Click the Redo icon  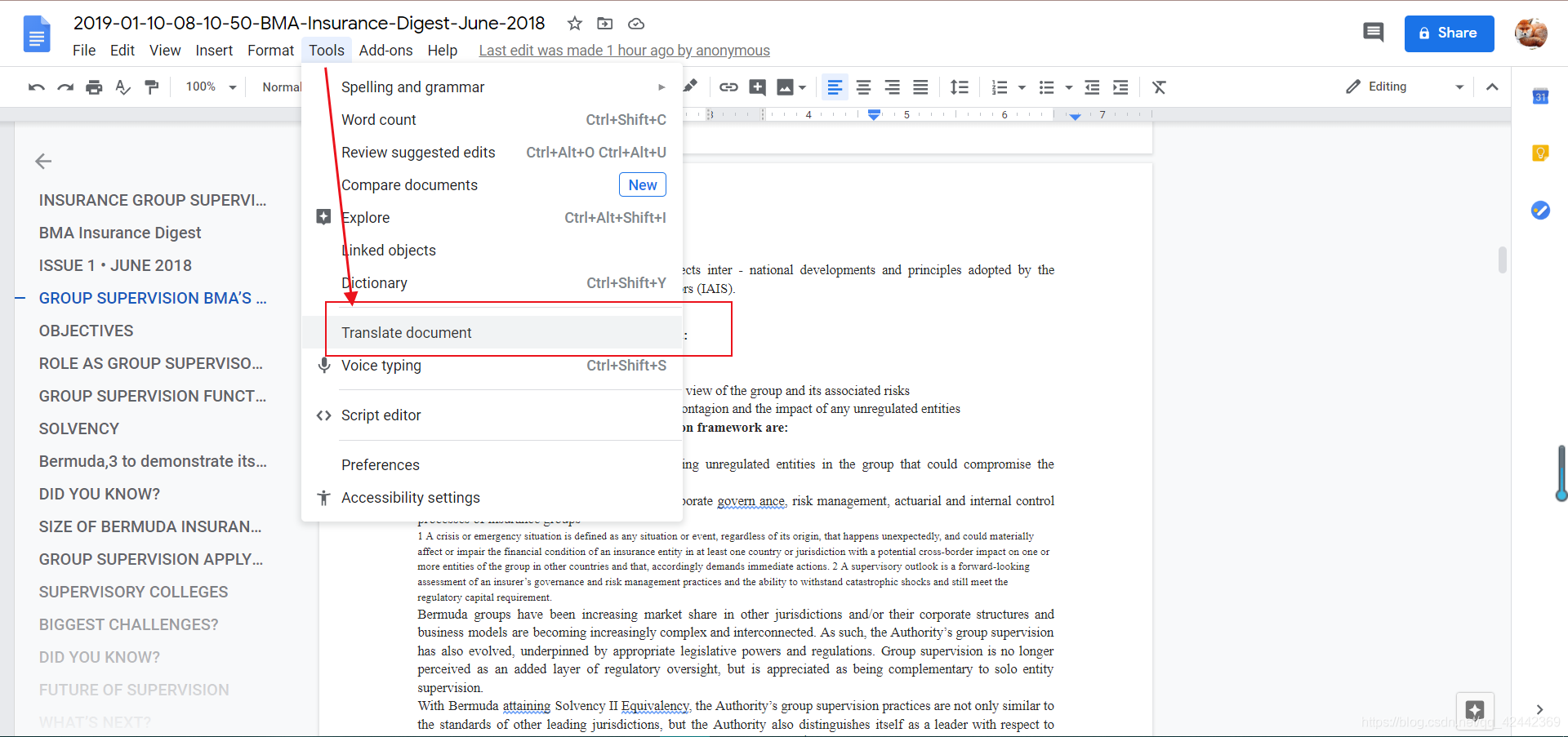(x=65, y=87)
